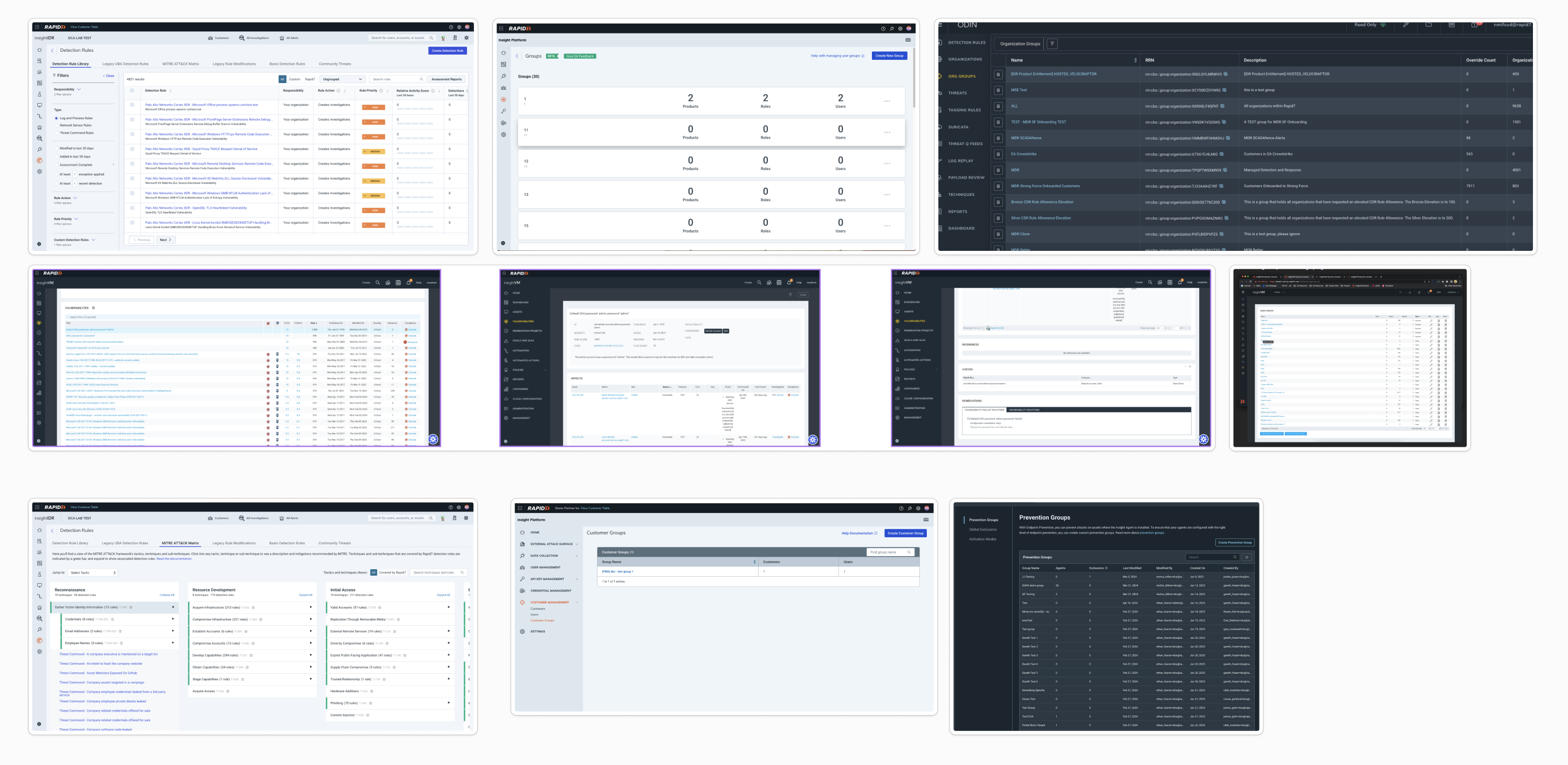Click info icon next to Rule Action column

click(339, 91)
